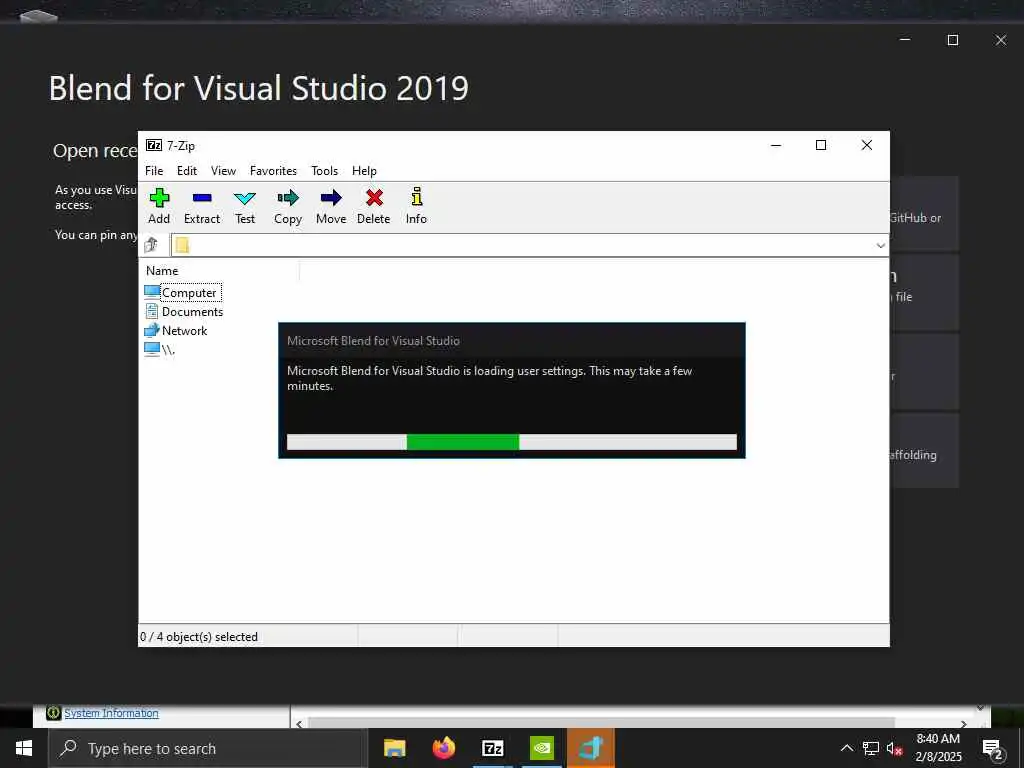Click the Move toolbar icon
Image resolution: width=1024 pixels, height=768 pixels.
tap(331, 206)
